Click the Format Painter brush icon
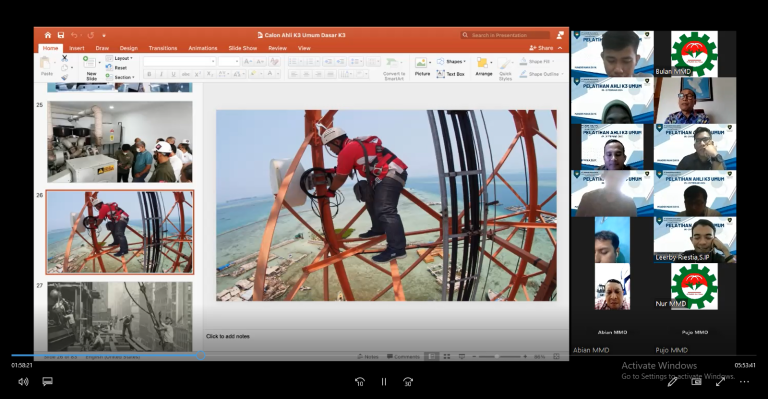The height and width of the screenshot is (399, 768). (x=64, y=77)
